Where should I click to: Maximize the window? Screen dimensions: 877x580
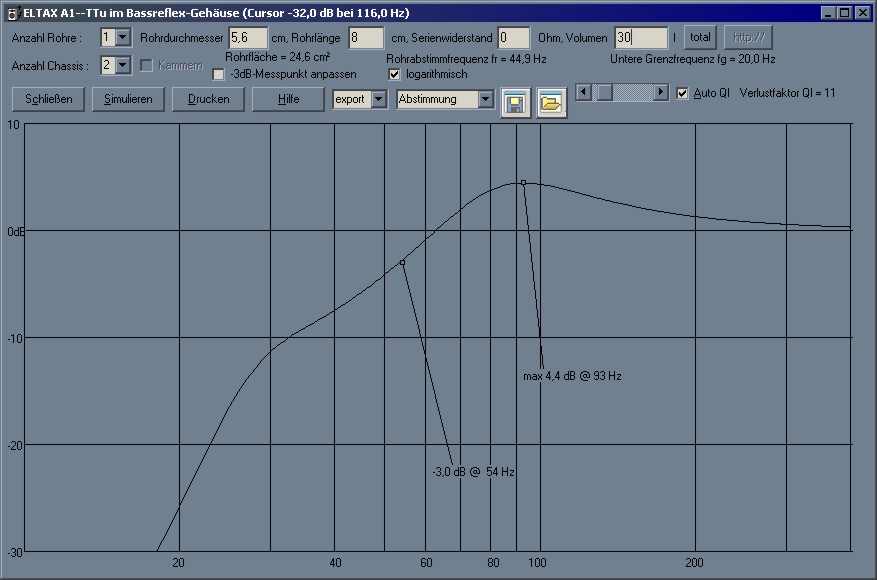tap(845, 12)
